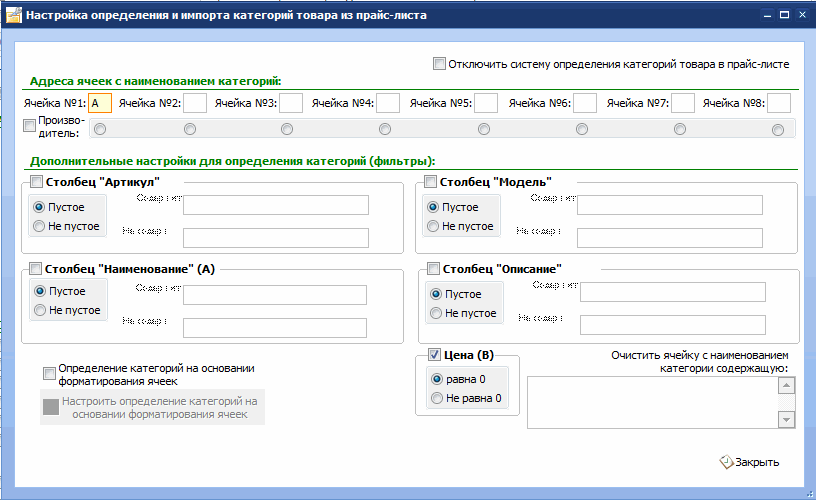
Task: Select manufacturer radio under Ячейка №5
Action: click(484, 129)
